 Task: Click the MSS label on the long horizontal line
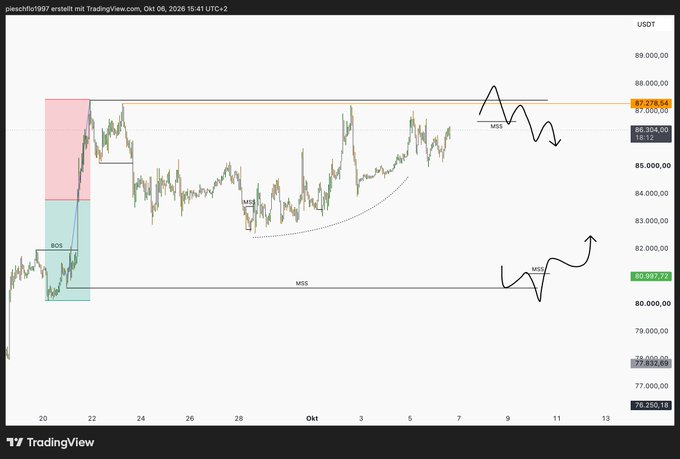click(x=302, y=283)
